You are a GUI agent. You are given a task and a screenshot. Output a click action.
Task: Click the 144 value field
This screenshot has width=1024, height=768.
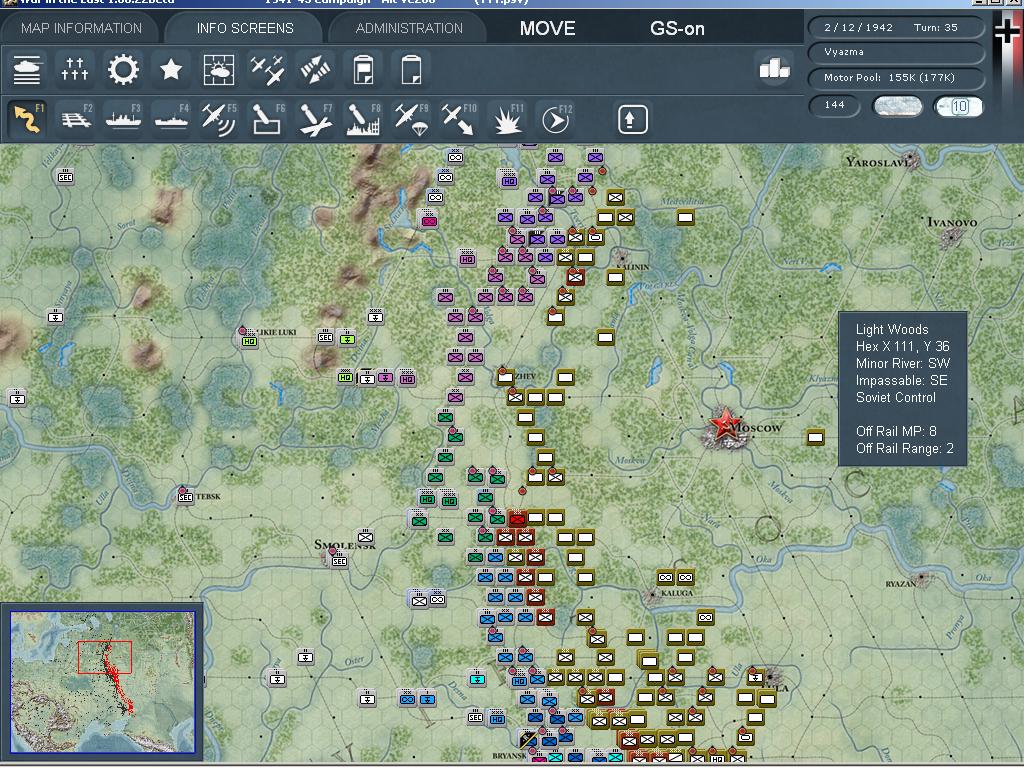tap(835, 105)
